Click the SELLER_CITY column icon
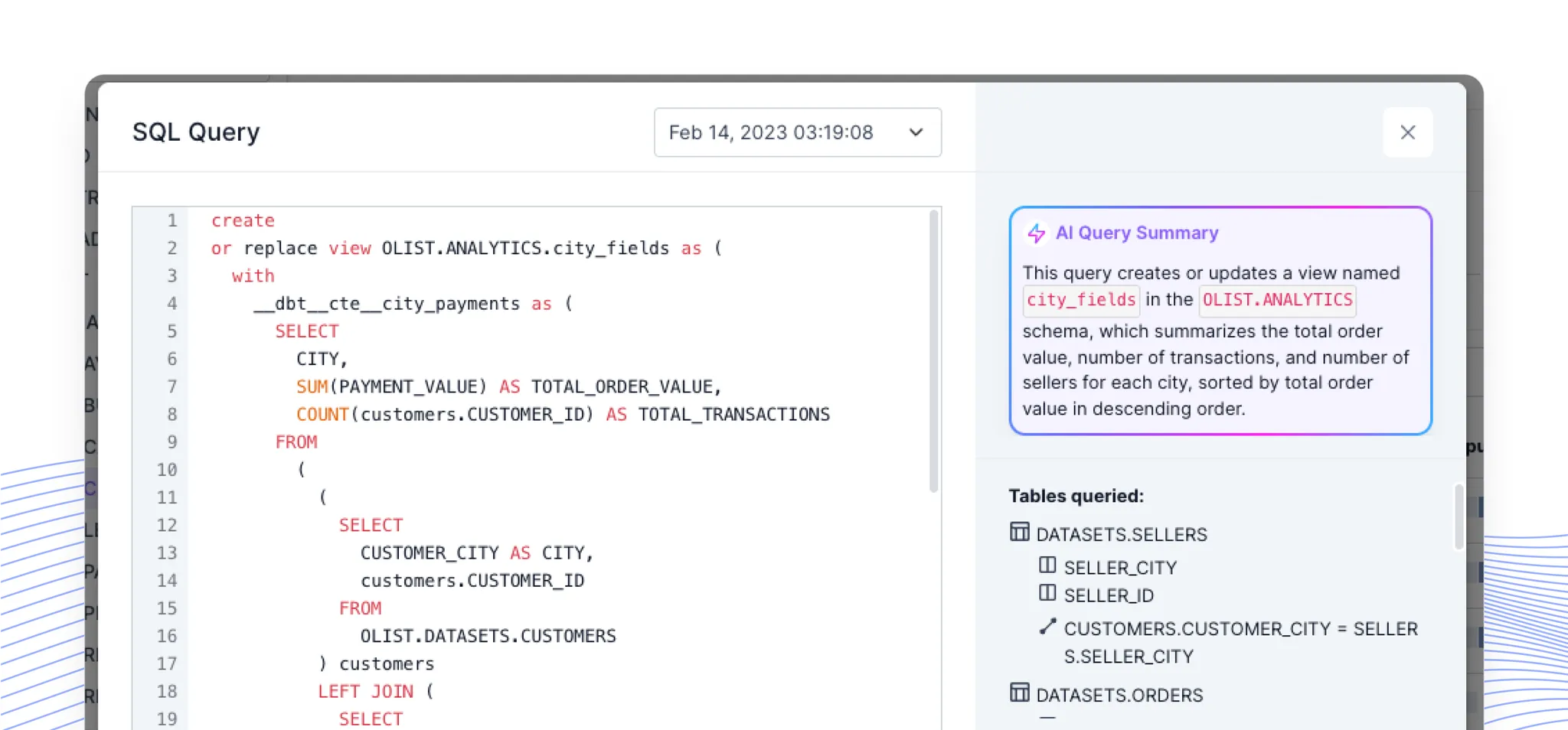Viewport: 1568px width, 730px height. click(x=1047, y=565)
